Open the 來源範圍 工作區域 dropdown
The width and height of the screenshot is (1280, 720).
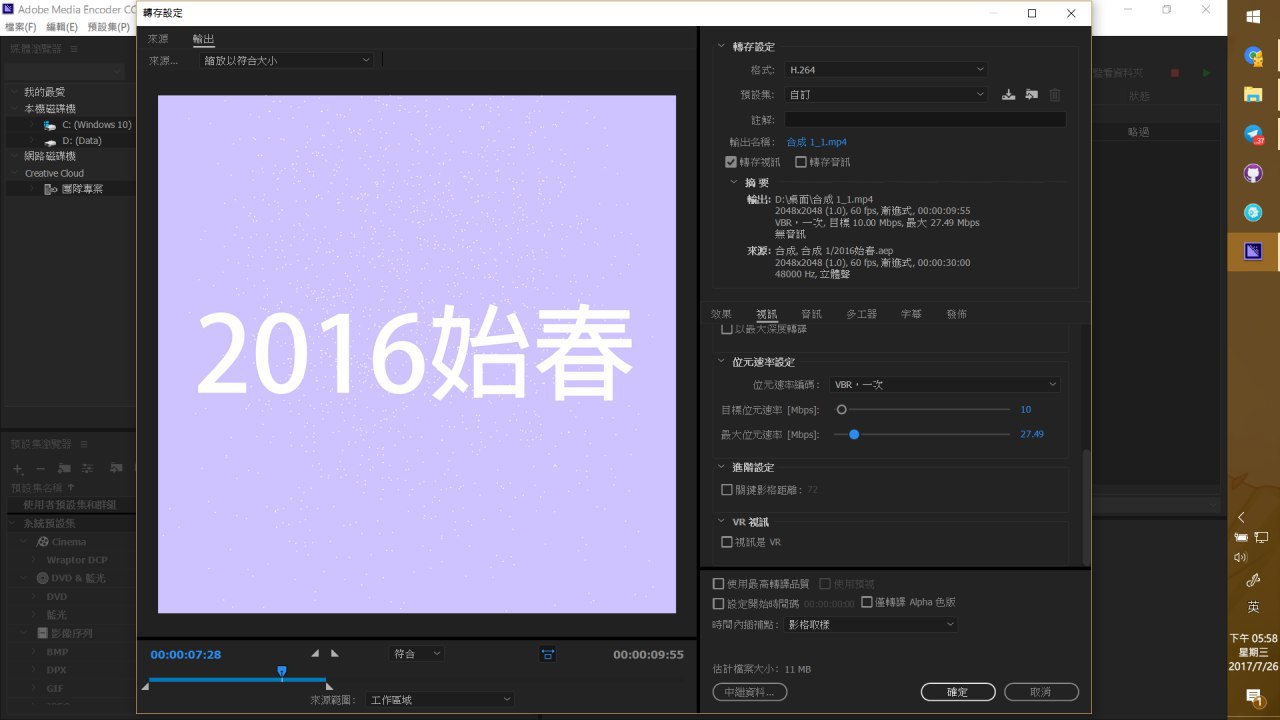click(439, 700)
